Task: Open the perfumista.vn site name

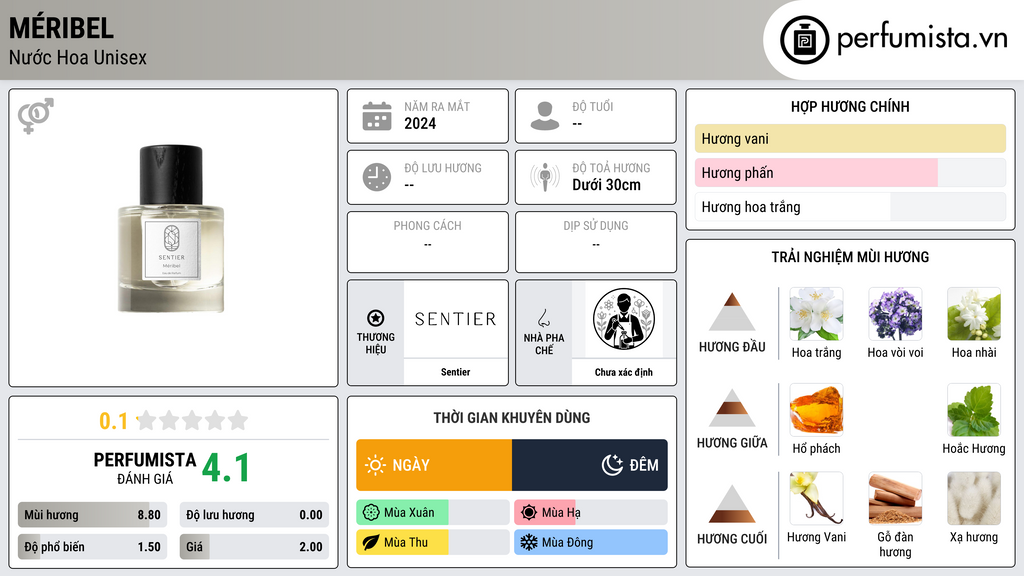Action: [922, 38]
